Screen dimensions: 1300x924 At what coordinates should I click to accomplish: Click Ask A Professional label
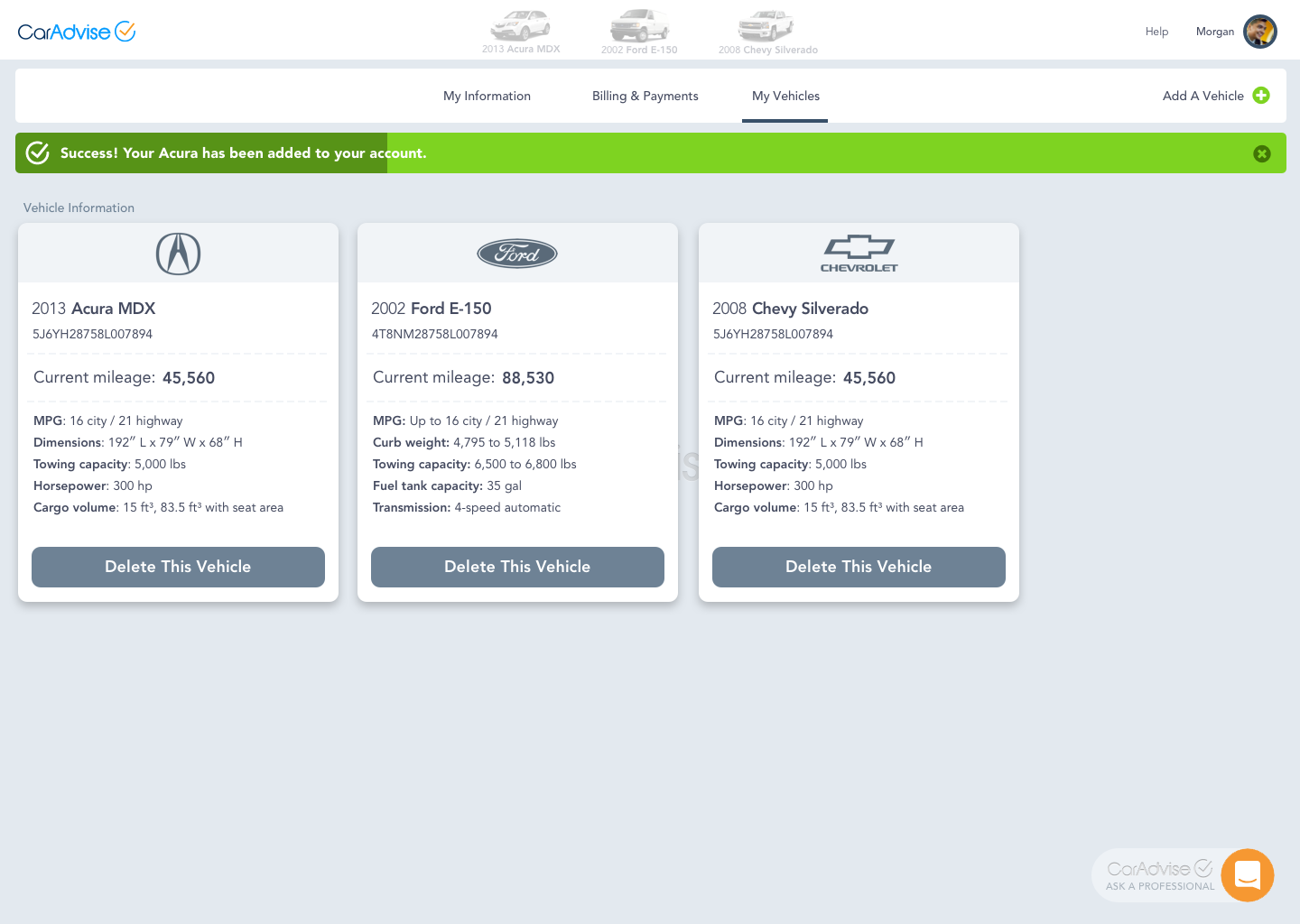tap(1160, 886)
